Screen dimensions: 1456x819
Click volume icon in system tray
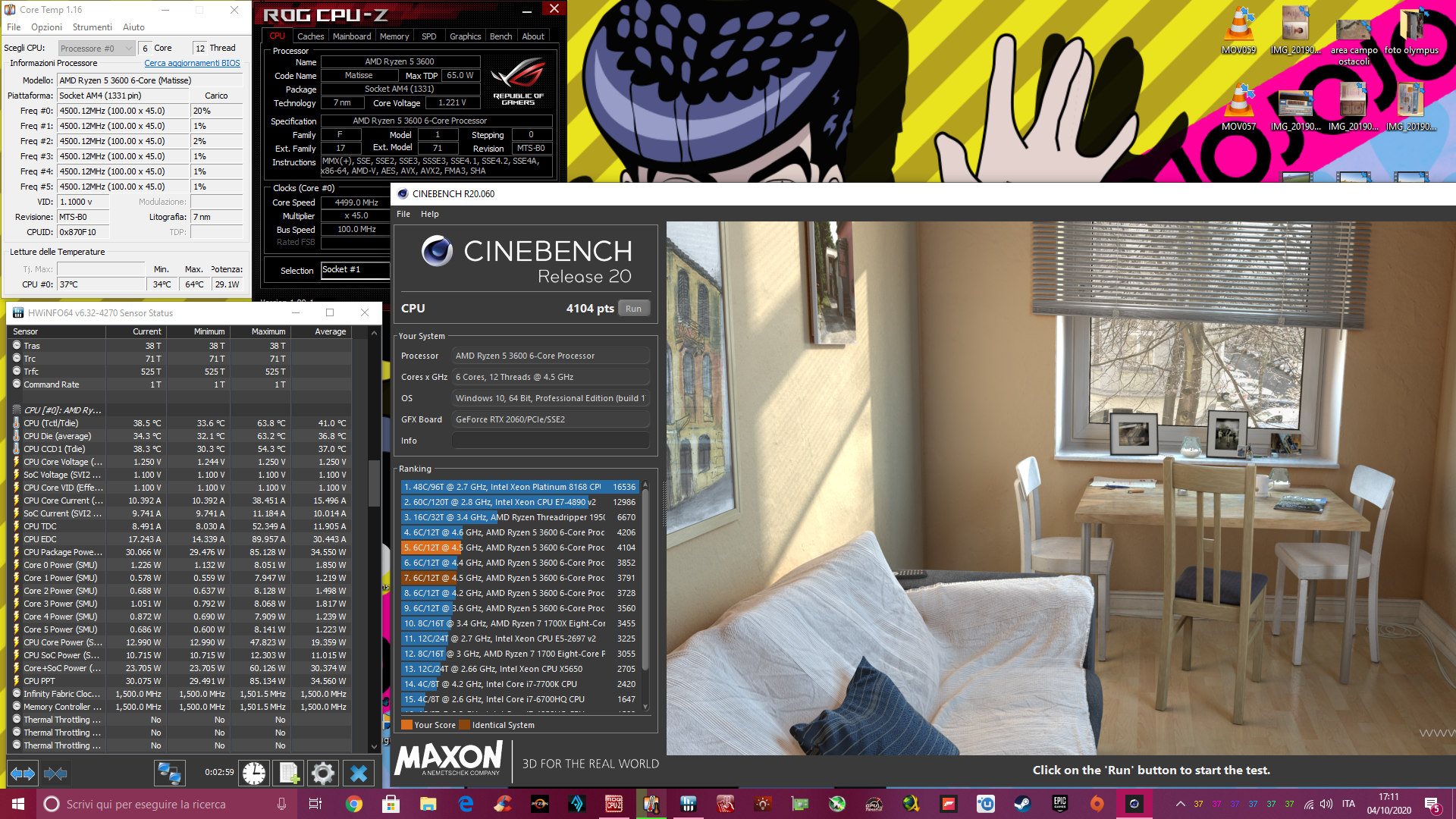[1326, 804]
